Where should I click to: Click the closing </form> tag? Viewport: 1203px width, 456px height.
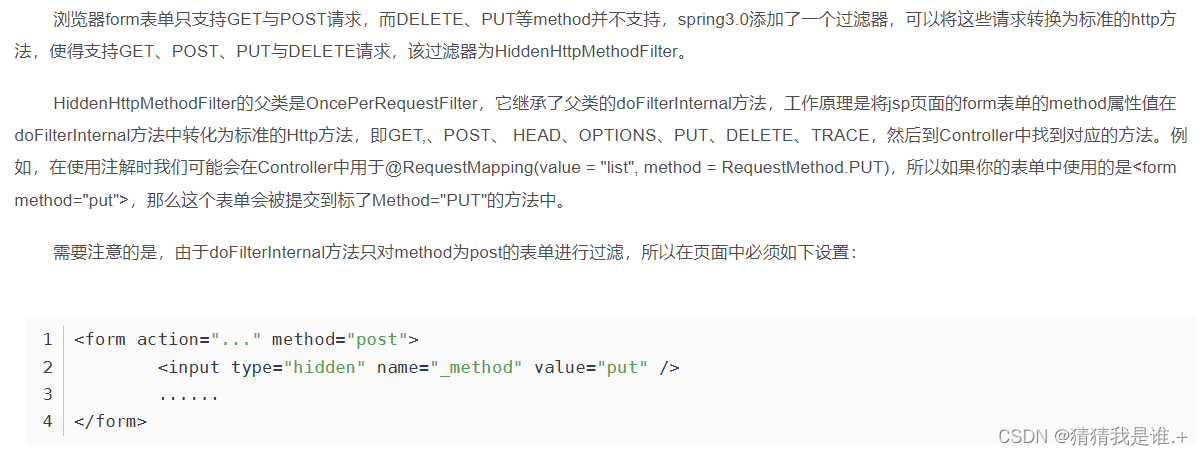110,421
